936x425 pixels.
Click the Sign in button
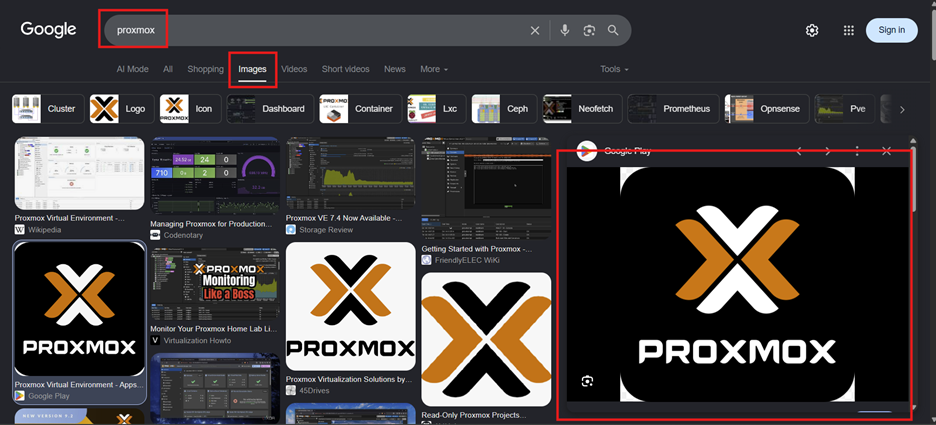[x=891, y=30]
